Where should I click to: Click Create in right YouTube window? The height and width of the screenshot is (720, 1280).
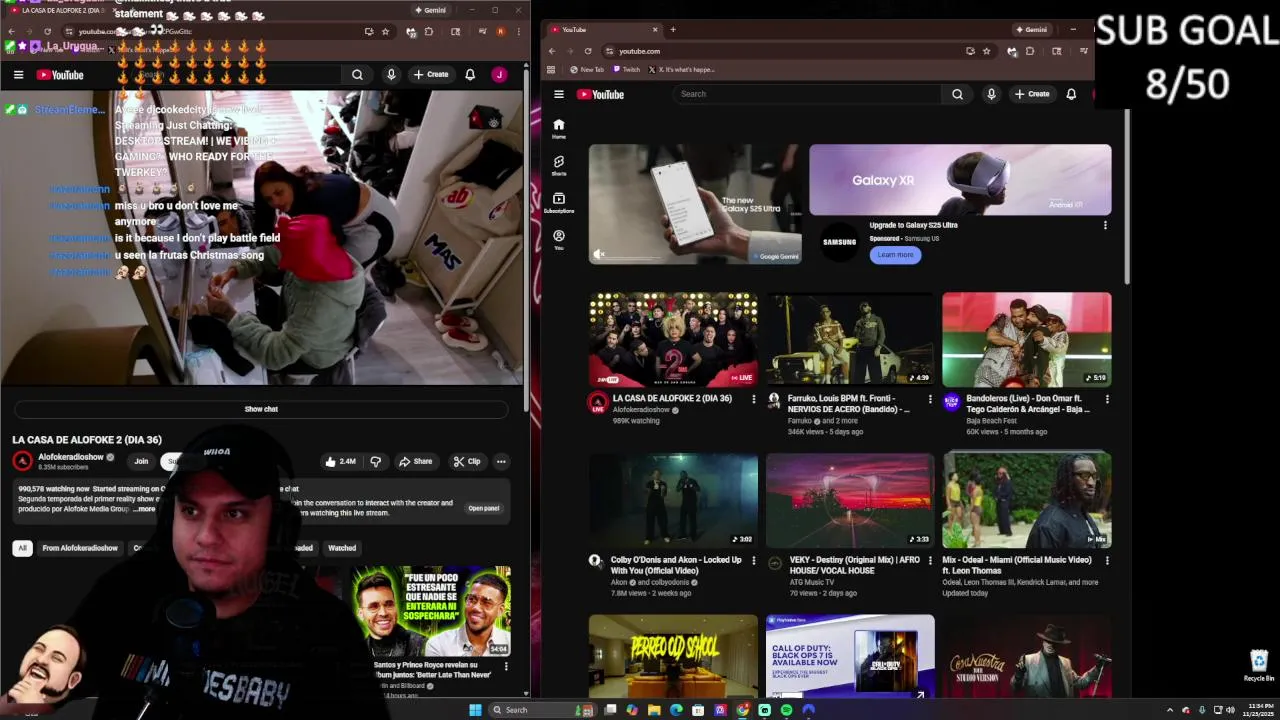point(1031,94)
